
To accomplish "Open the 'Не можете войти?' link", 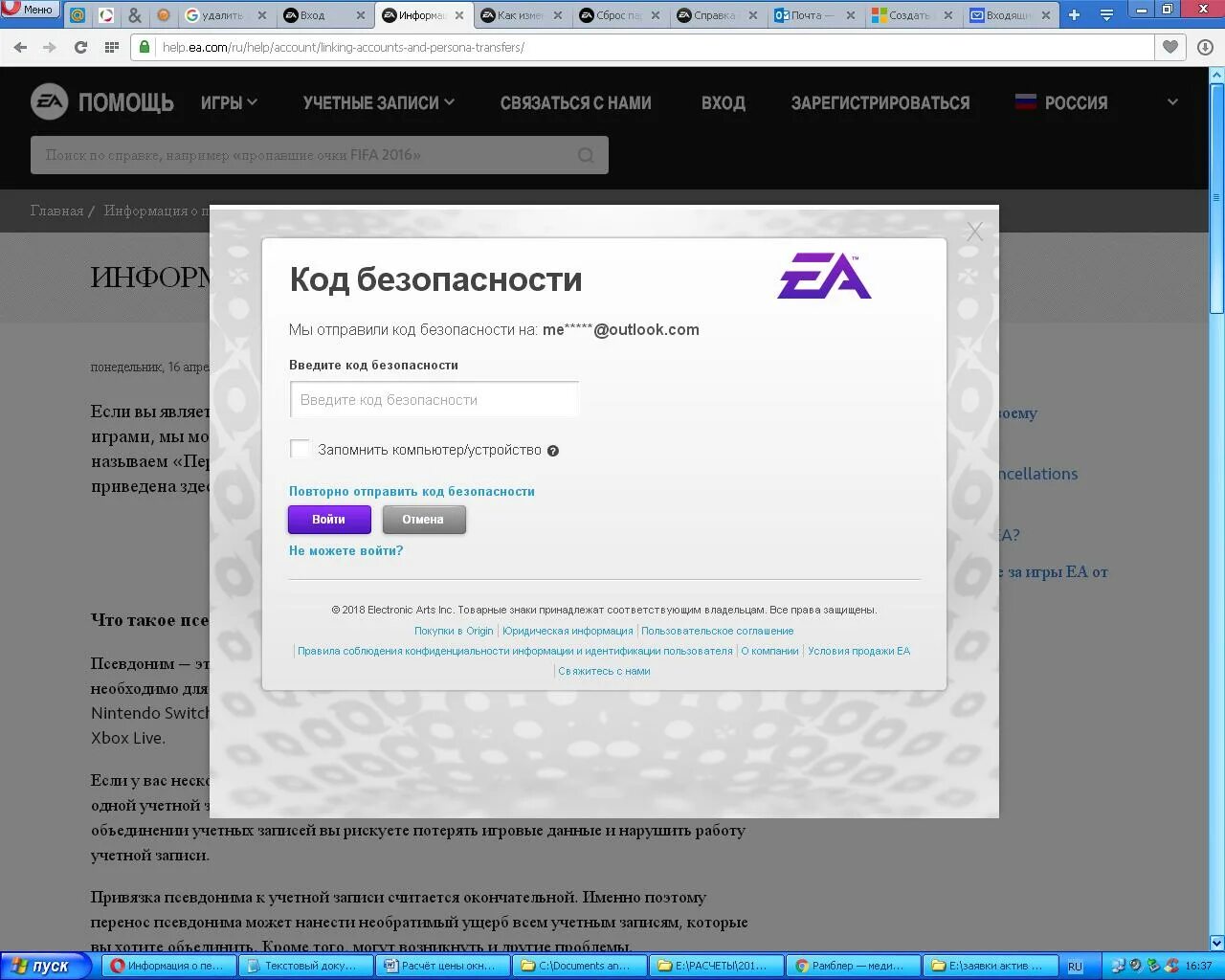I will (x=346, y=550).
